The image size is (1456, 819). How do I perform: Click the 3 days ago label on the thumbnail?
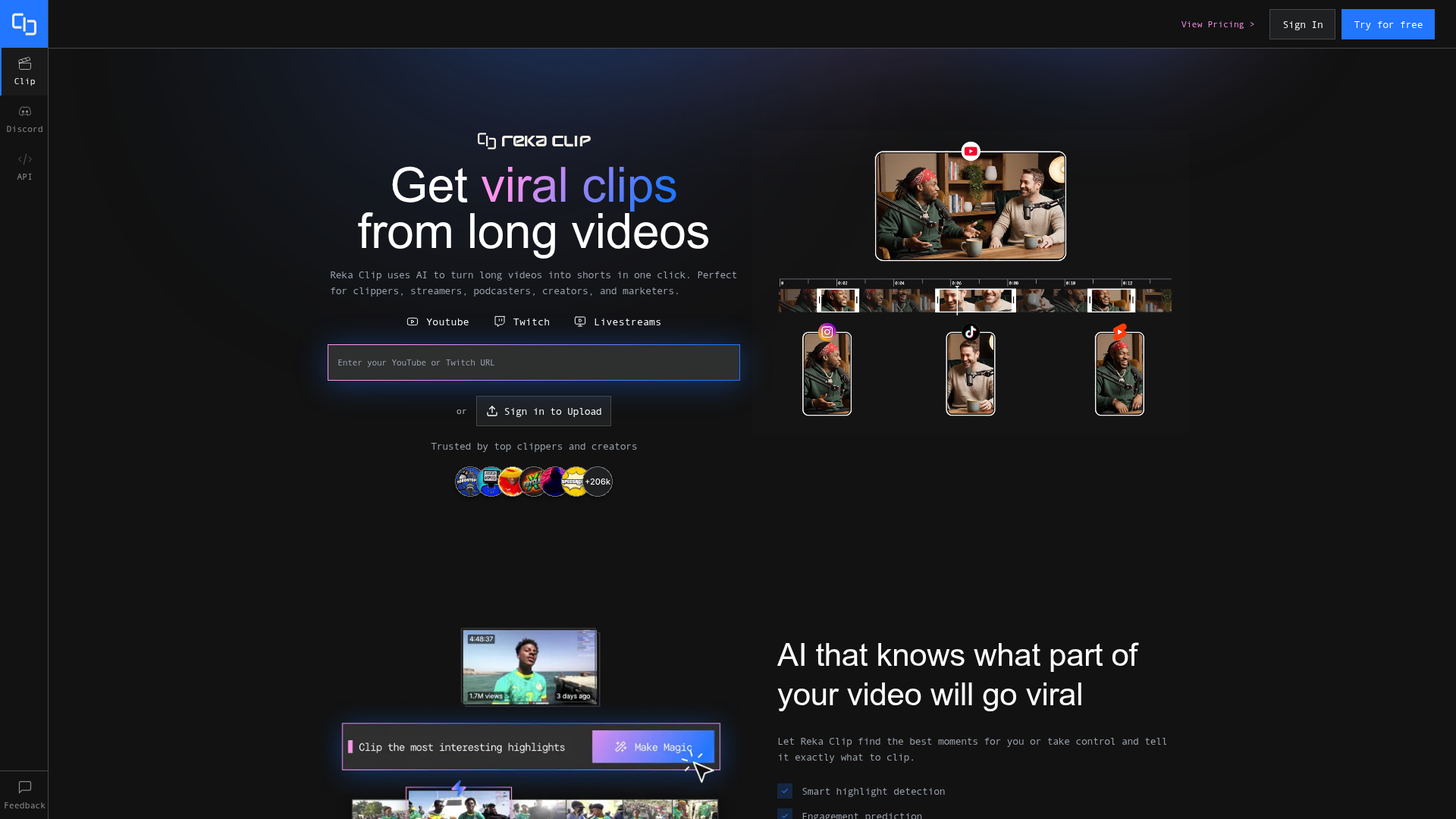pyautogui.click(x=573, y=696)
